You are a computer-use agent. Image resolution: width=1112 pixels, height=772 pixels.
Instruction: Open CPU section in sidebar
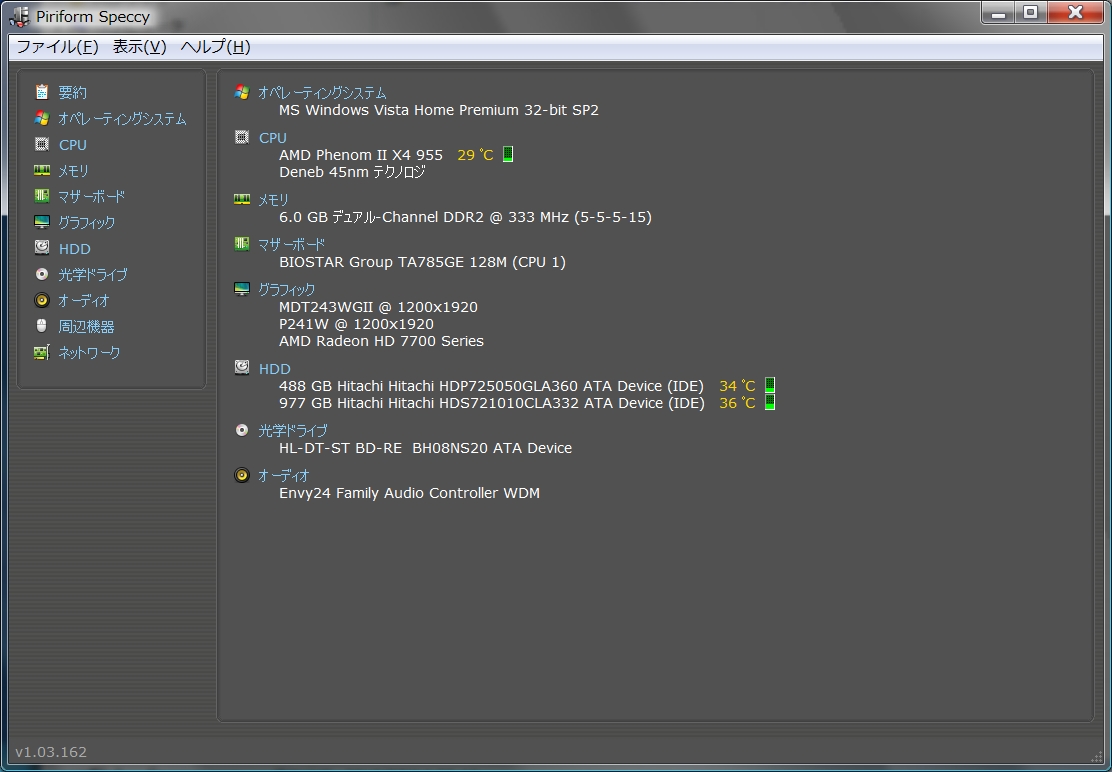click(72, 145)
